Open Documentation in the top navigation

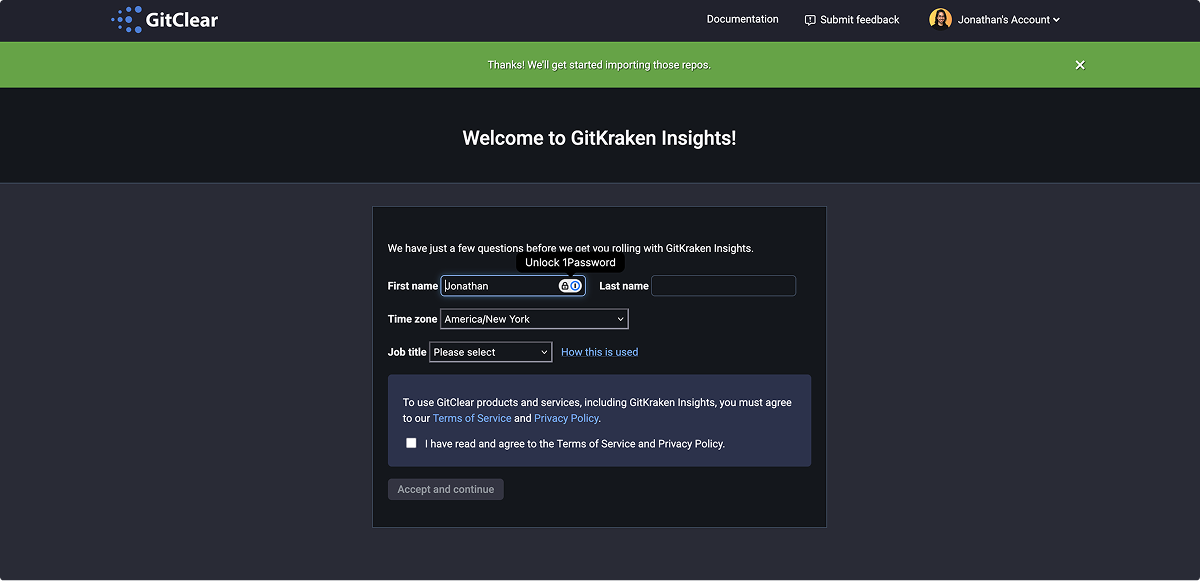point(742,19)
